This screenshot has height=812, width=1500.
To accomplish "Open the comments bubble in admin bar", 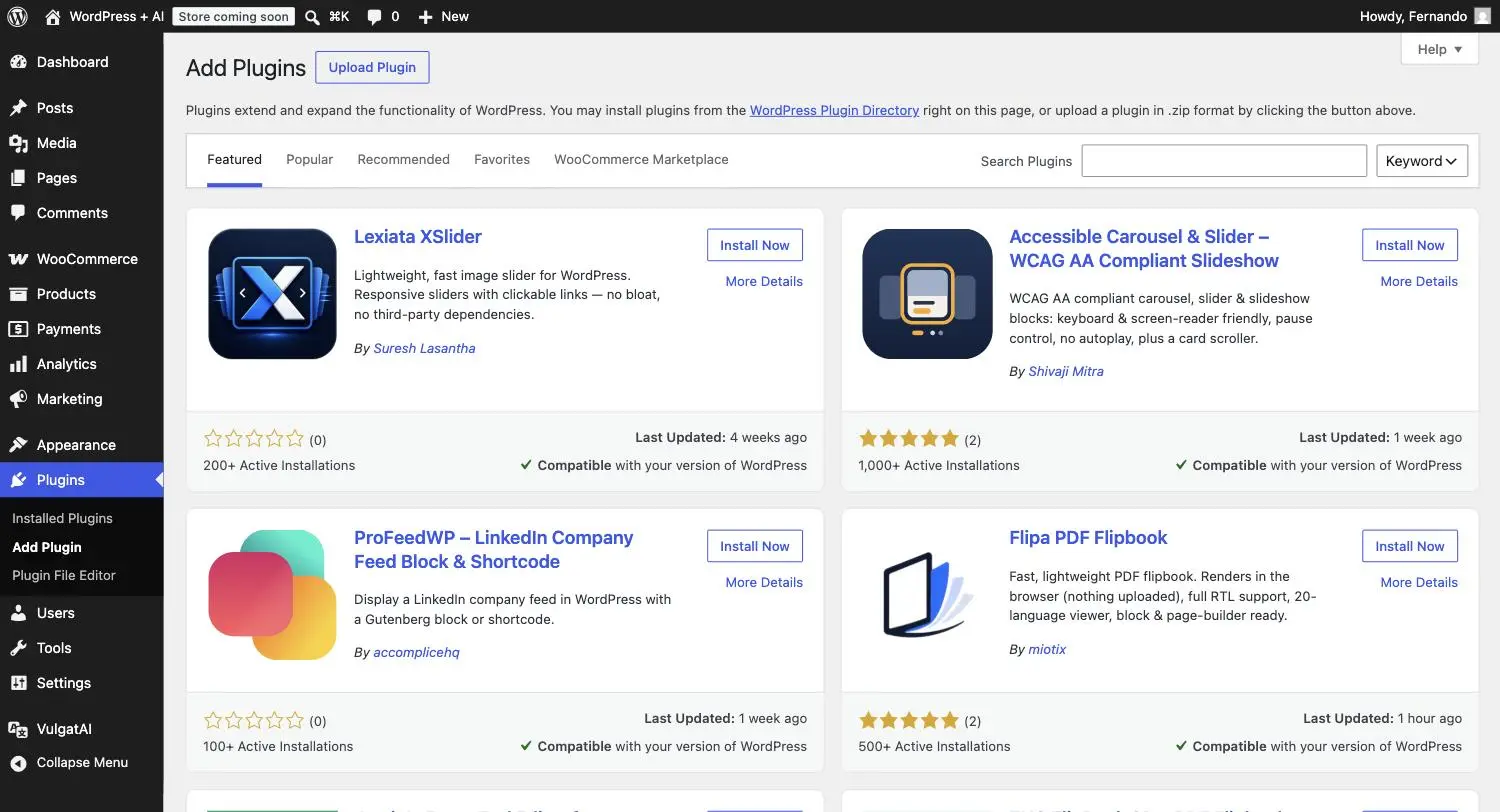I will [374, 17].
